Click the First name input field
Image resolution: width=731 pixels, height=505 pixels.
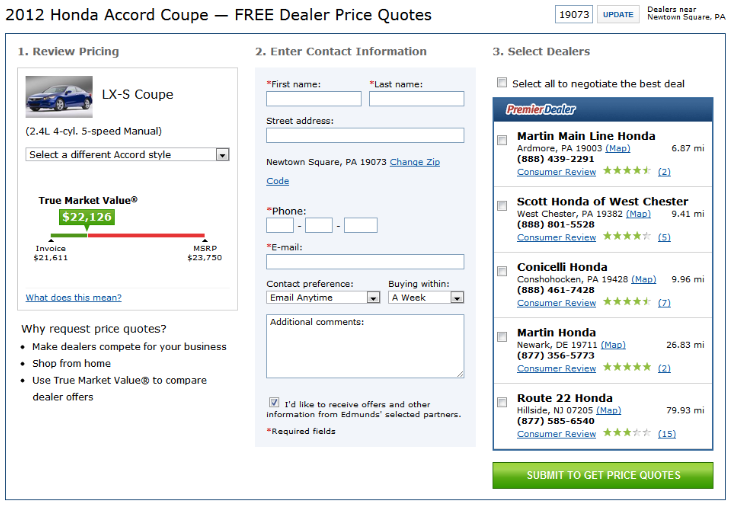tap(314, 99)
